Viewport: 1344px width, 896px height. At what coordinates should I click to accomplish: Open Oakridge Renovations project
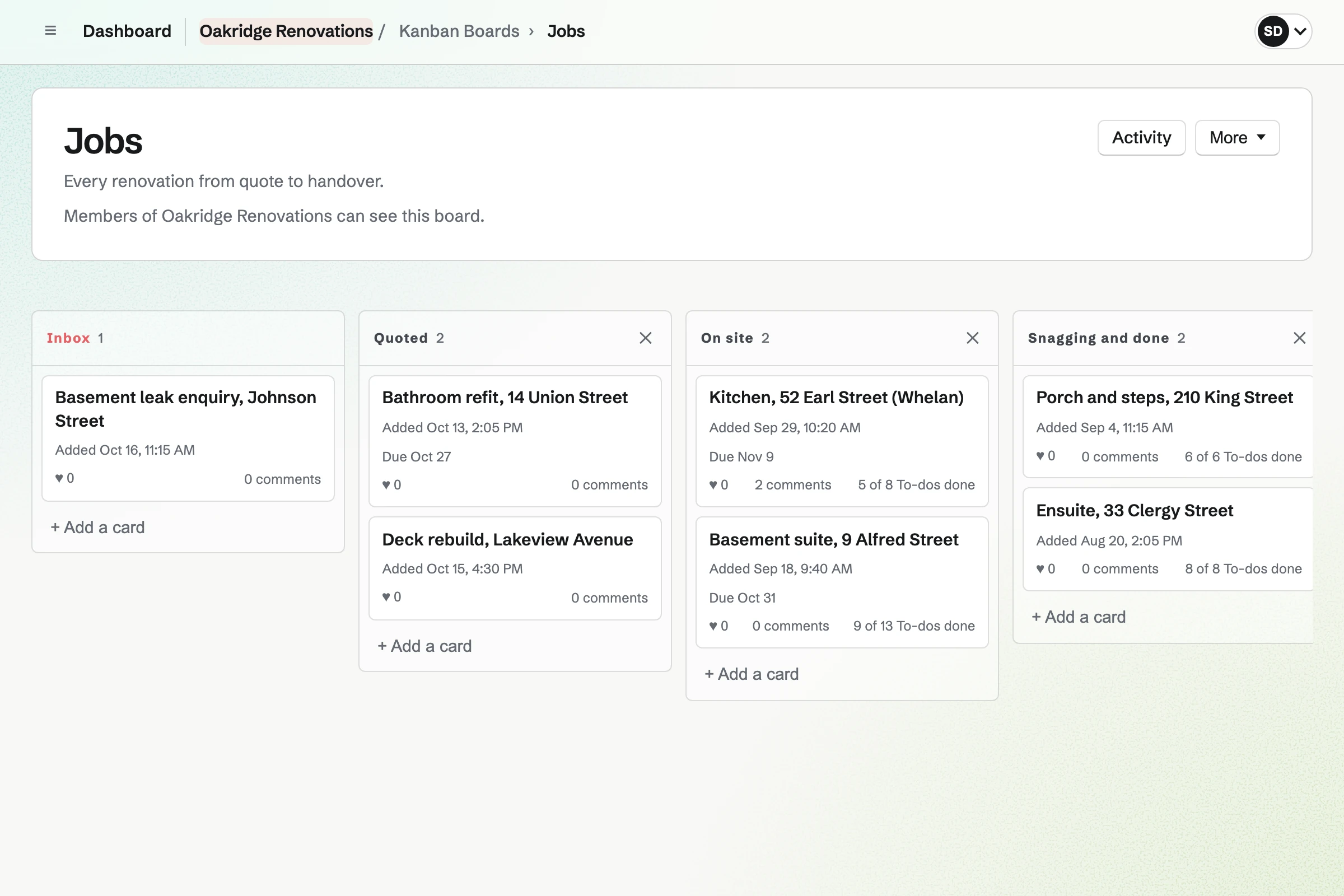[x=286, y=31]
